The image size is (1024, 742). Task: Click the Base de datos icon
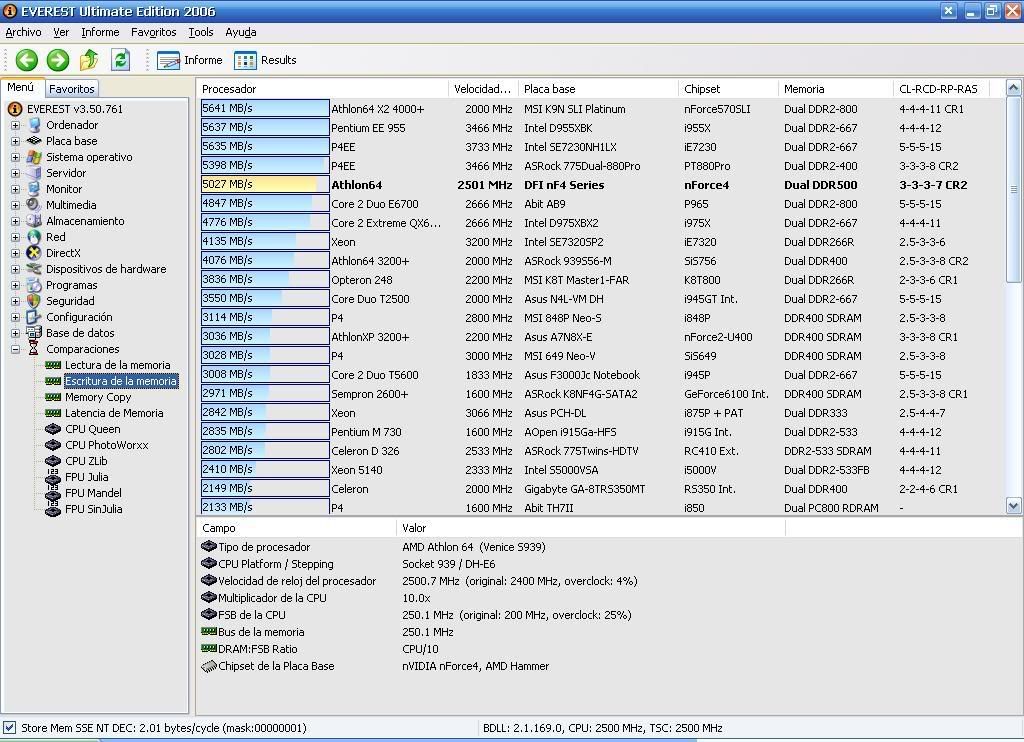[34, 333]
